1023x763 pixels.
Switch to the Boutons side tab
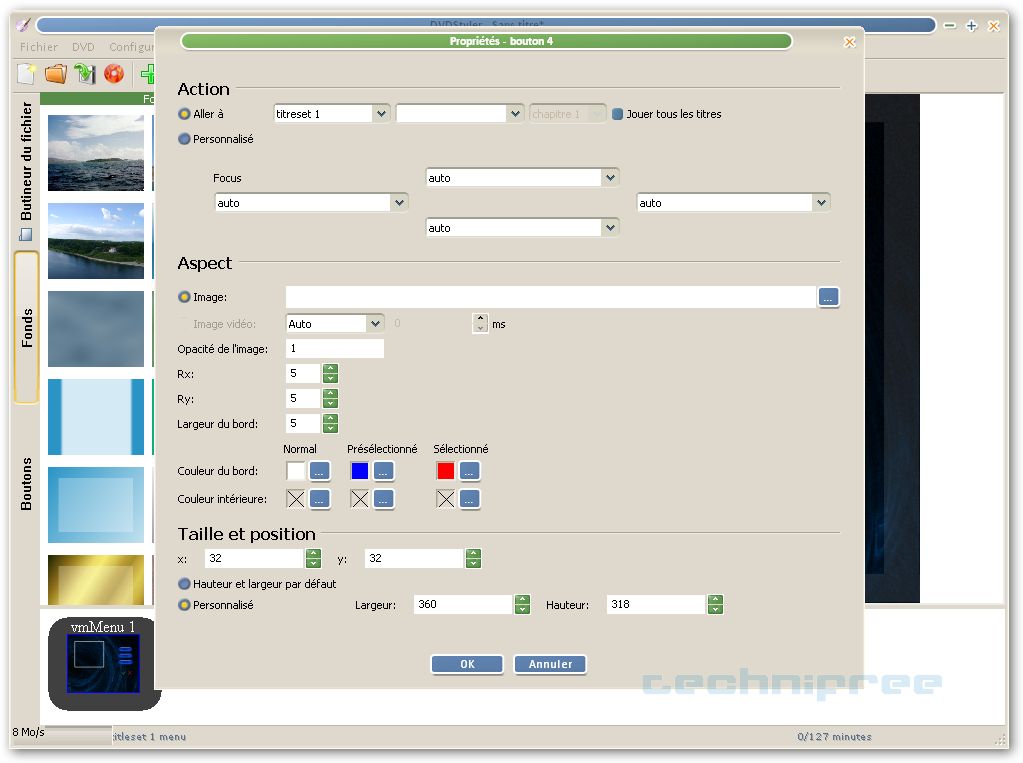[x=27, y=484]
